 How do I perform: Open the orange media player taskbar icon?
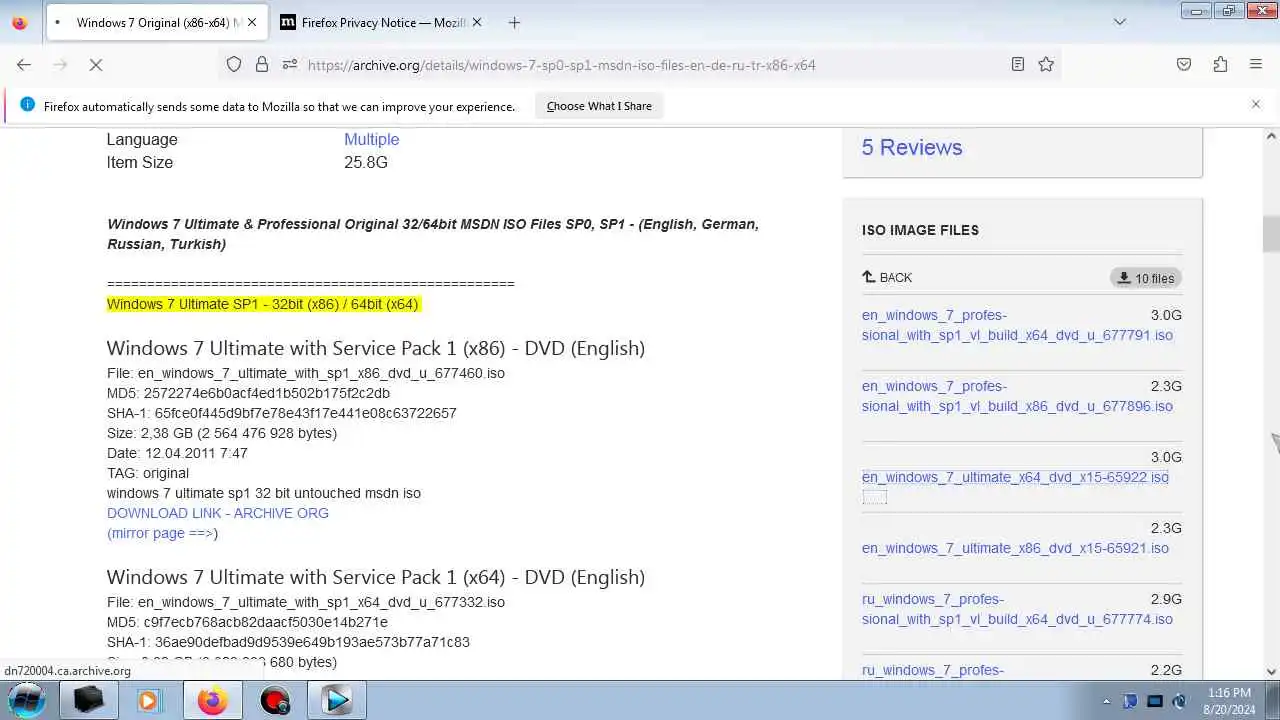149,700
